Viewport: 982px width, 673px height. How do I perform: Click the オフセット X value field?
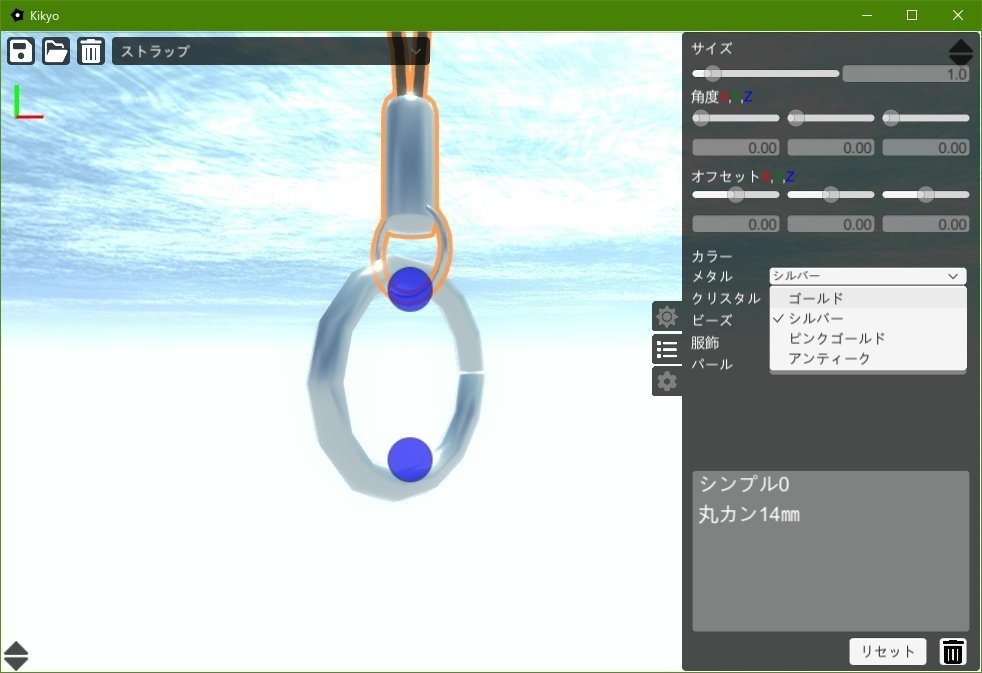click(x=736, y=224)
